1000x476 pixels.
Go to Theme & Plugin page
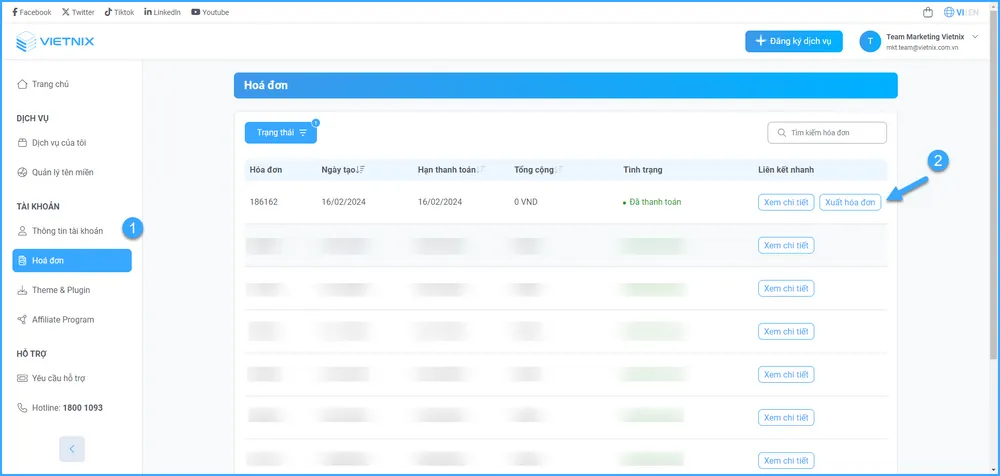click(60, 290)
